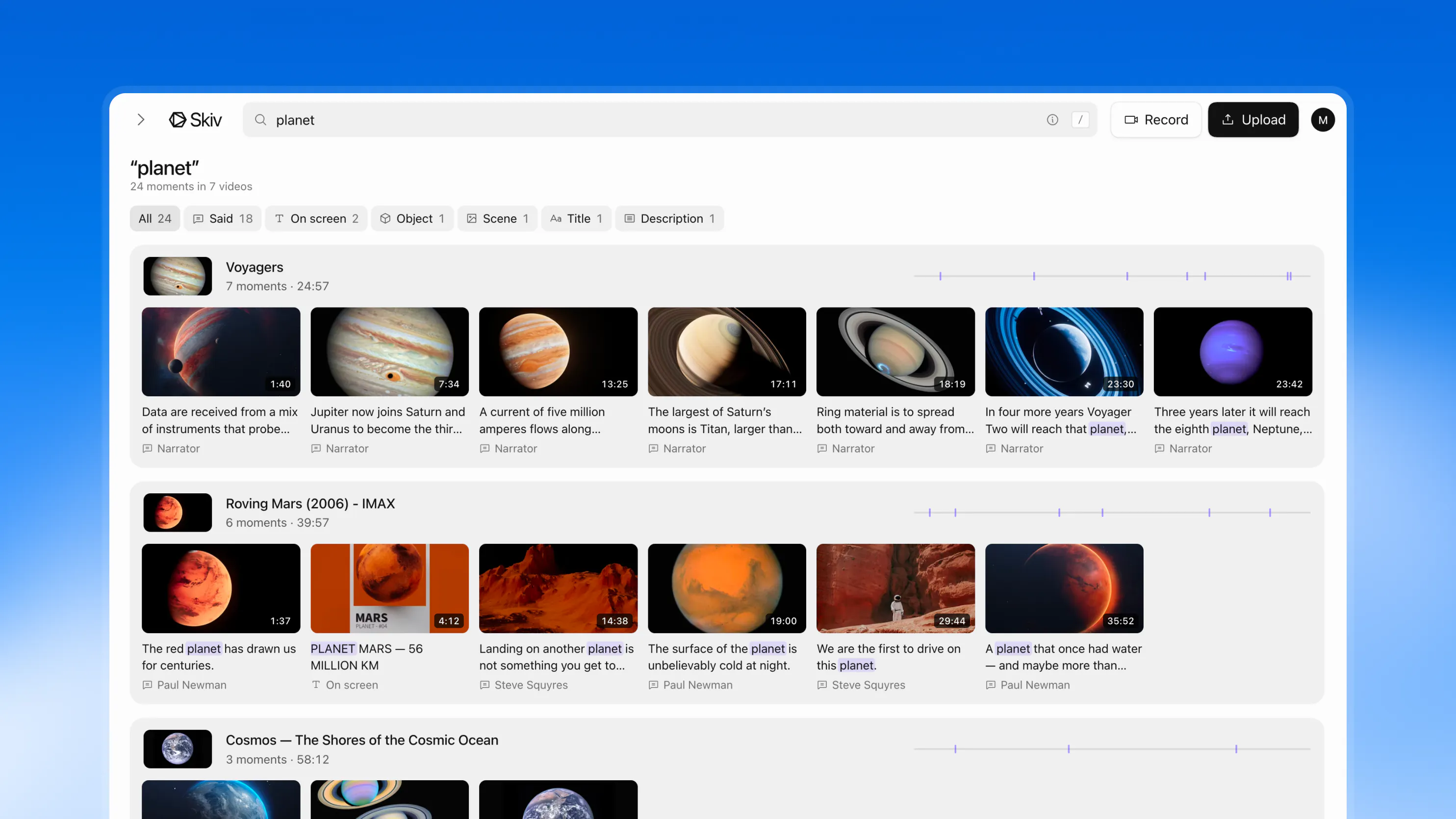
Task: Click the speech icon under 'A current of five million'
Action: [x=485, y=449]
